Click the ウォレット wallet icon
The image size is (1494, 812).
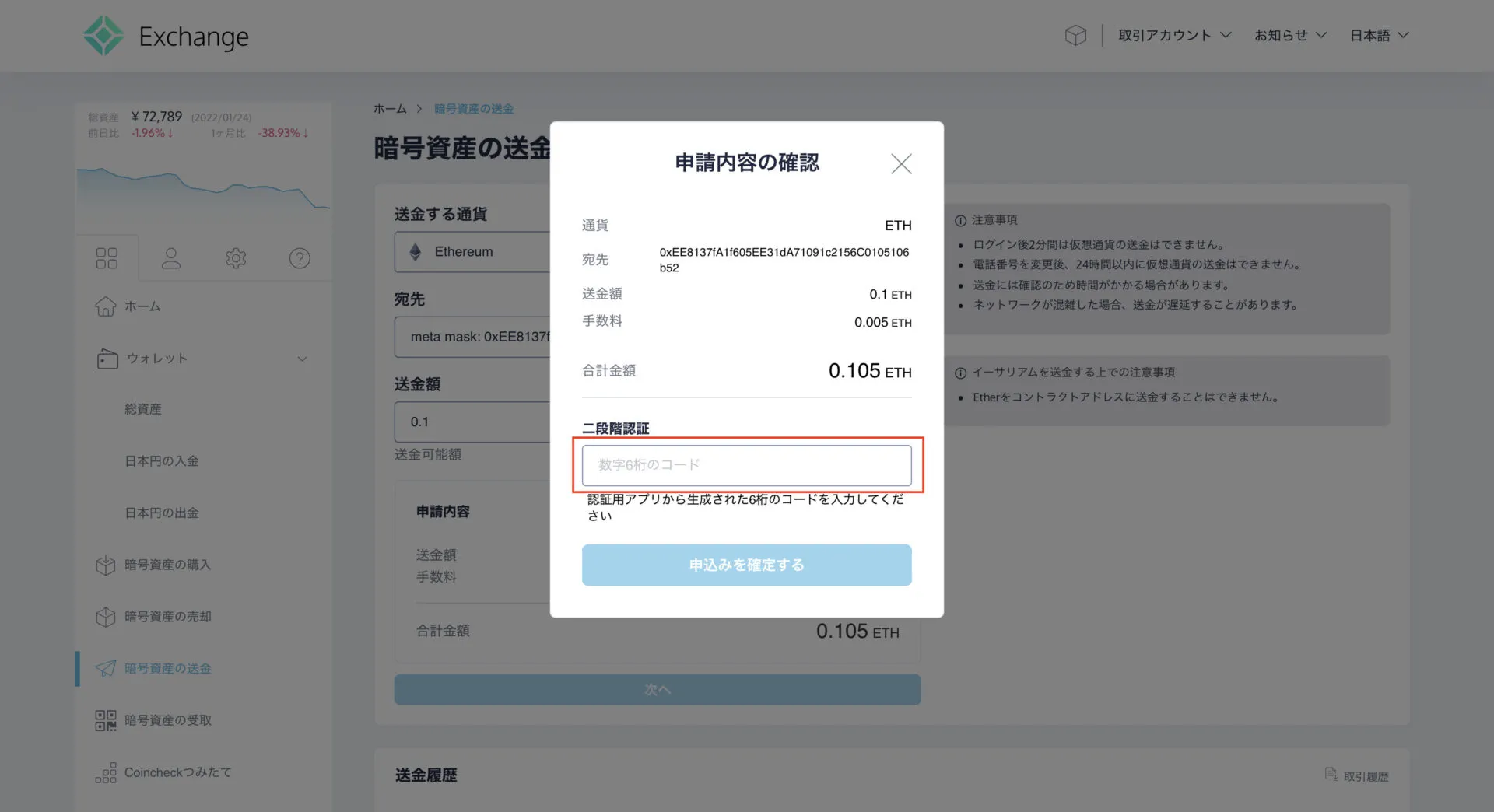(106, 359)
